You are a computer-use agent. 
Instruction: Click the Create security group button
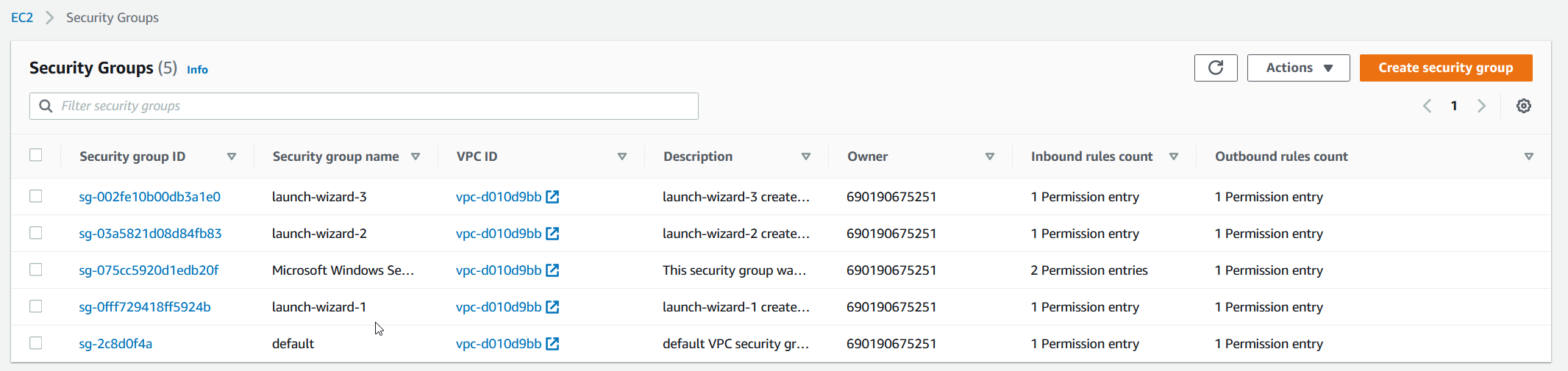click(1445, 68)
